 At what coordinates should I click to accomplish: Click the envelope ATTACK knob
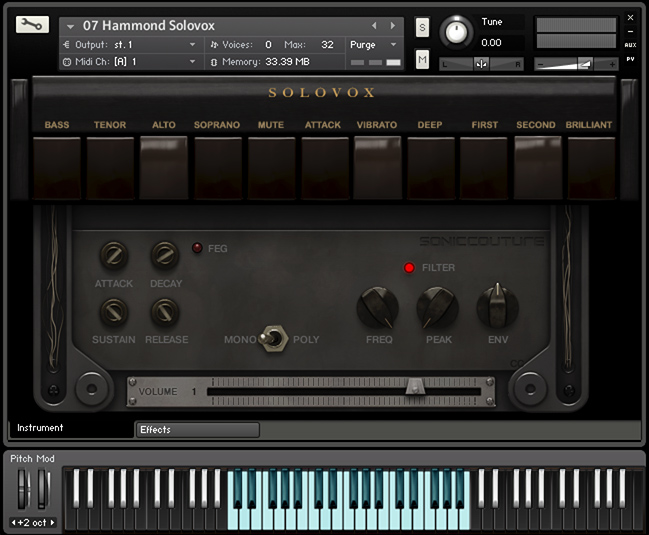(x=114, y=255)
